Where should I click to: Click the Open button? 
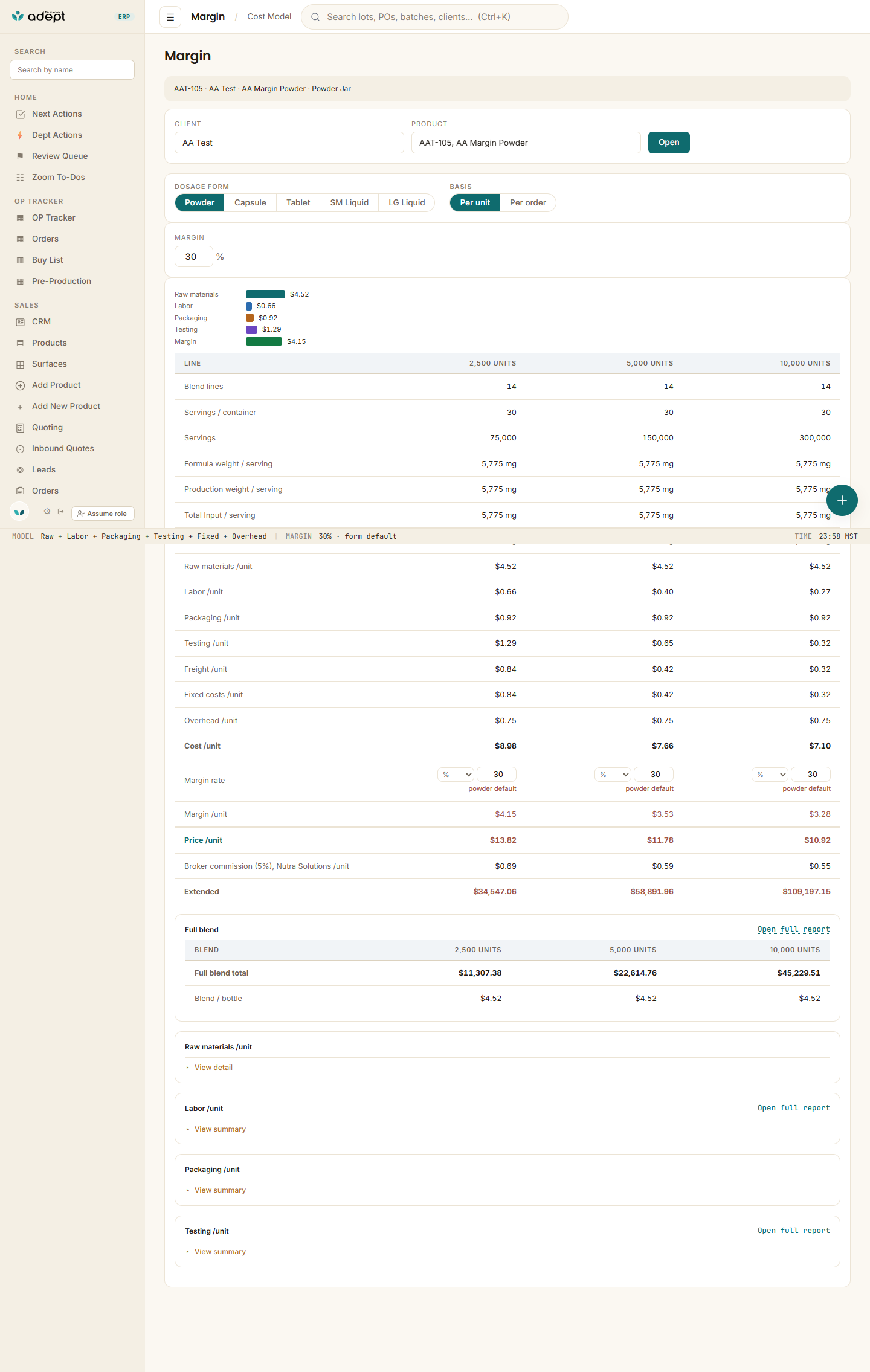tap(669, 143)
